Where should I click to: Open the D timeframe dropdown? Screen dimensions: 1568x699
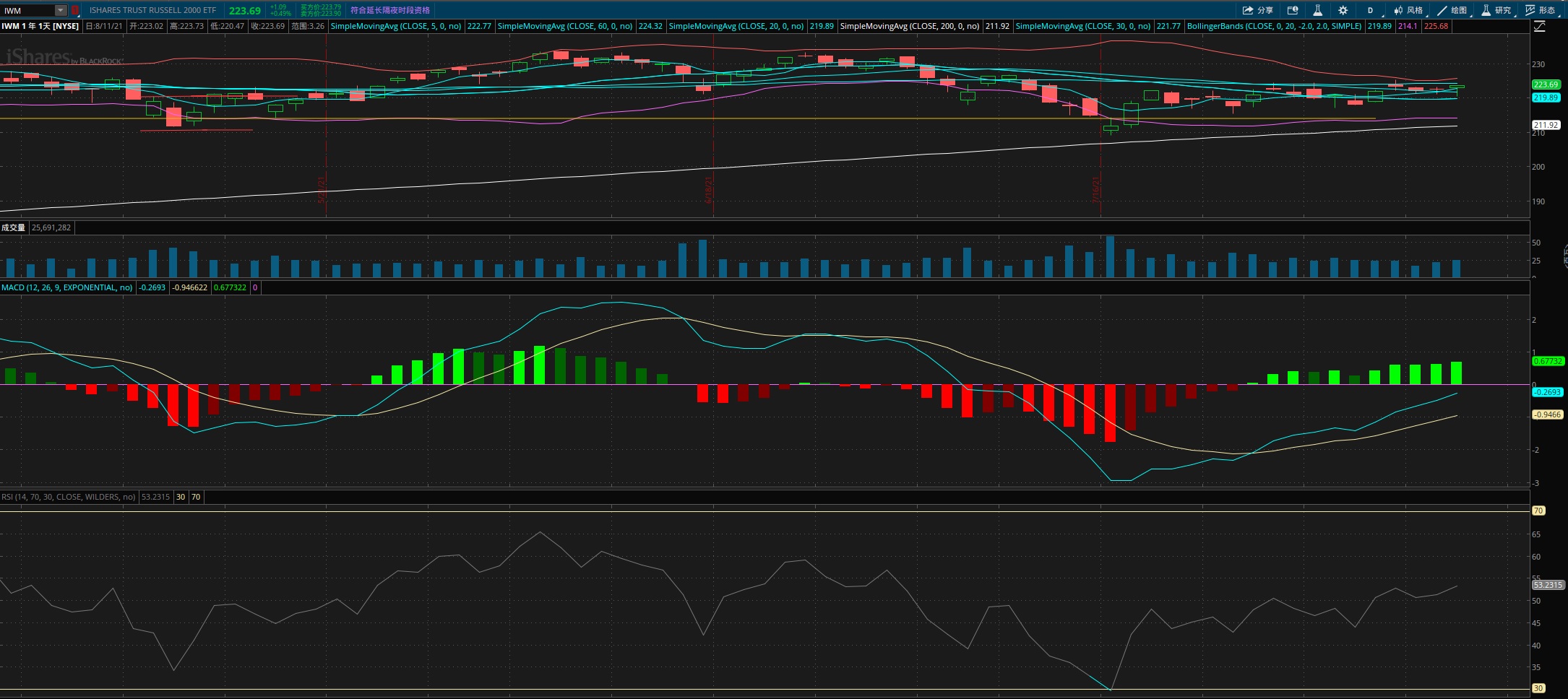click(x=1370, y=10)
